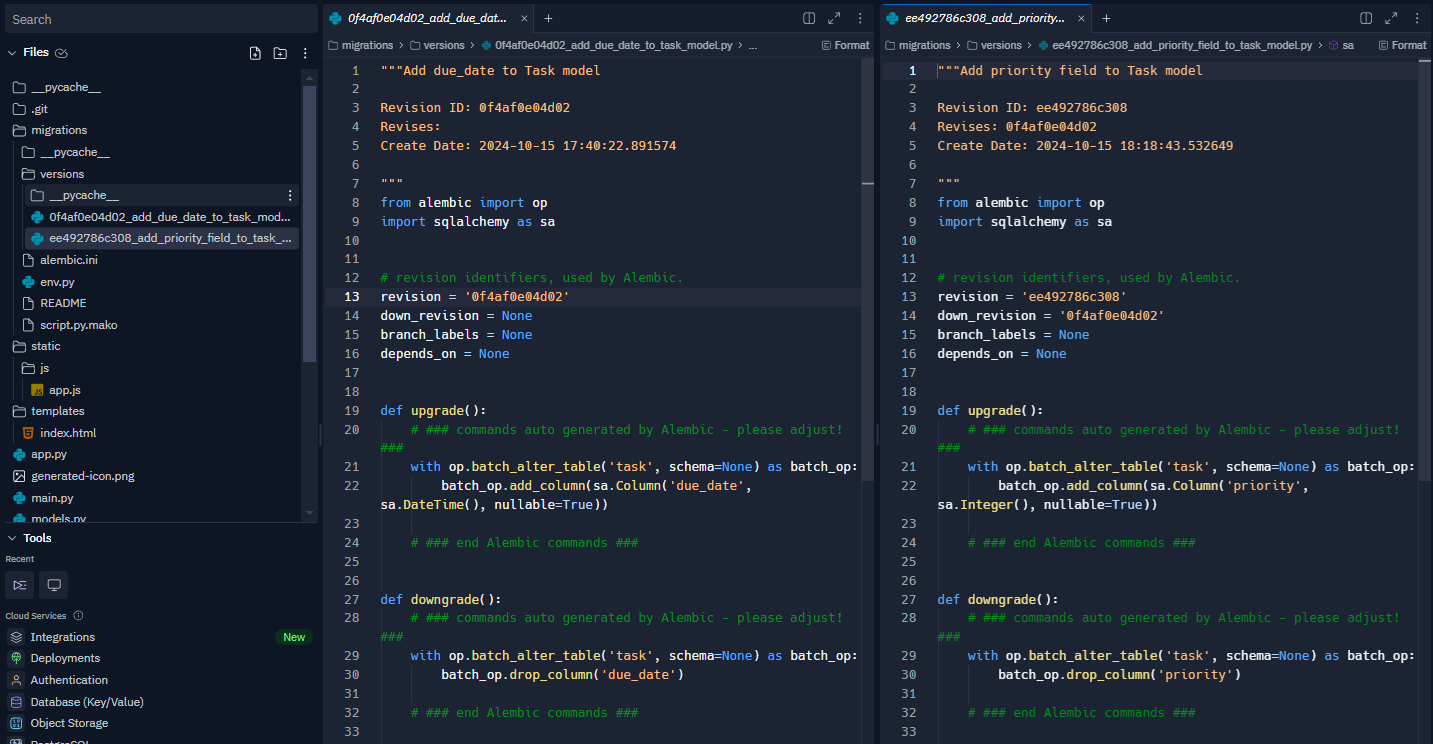The width and height of the screenshot is (1433, 744).
Task: Click versions breadcrumb in left editor
Action: point(444,45)
